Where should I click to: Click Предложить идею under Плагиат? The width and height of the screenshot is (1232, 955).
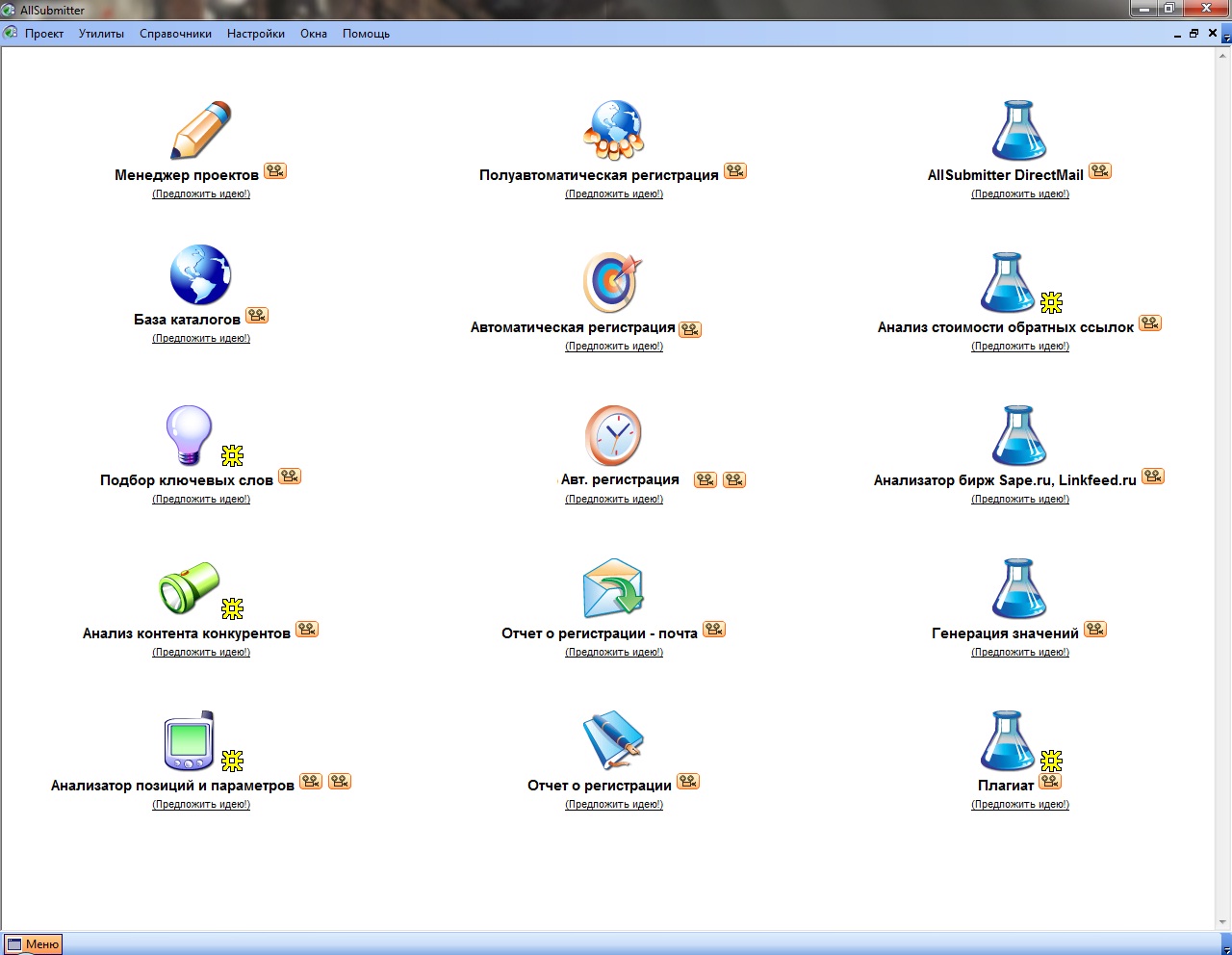point(1020,805)
